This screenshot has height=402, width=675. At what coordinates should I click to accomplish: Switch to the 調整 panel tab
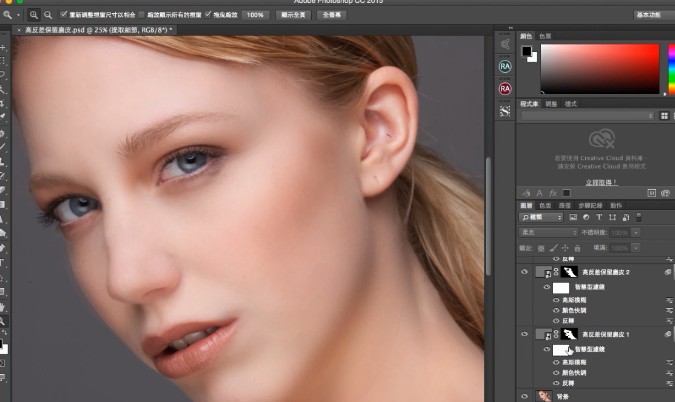coord(551,104)
